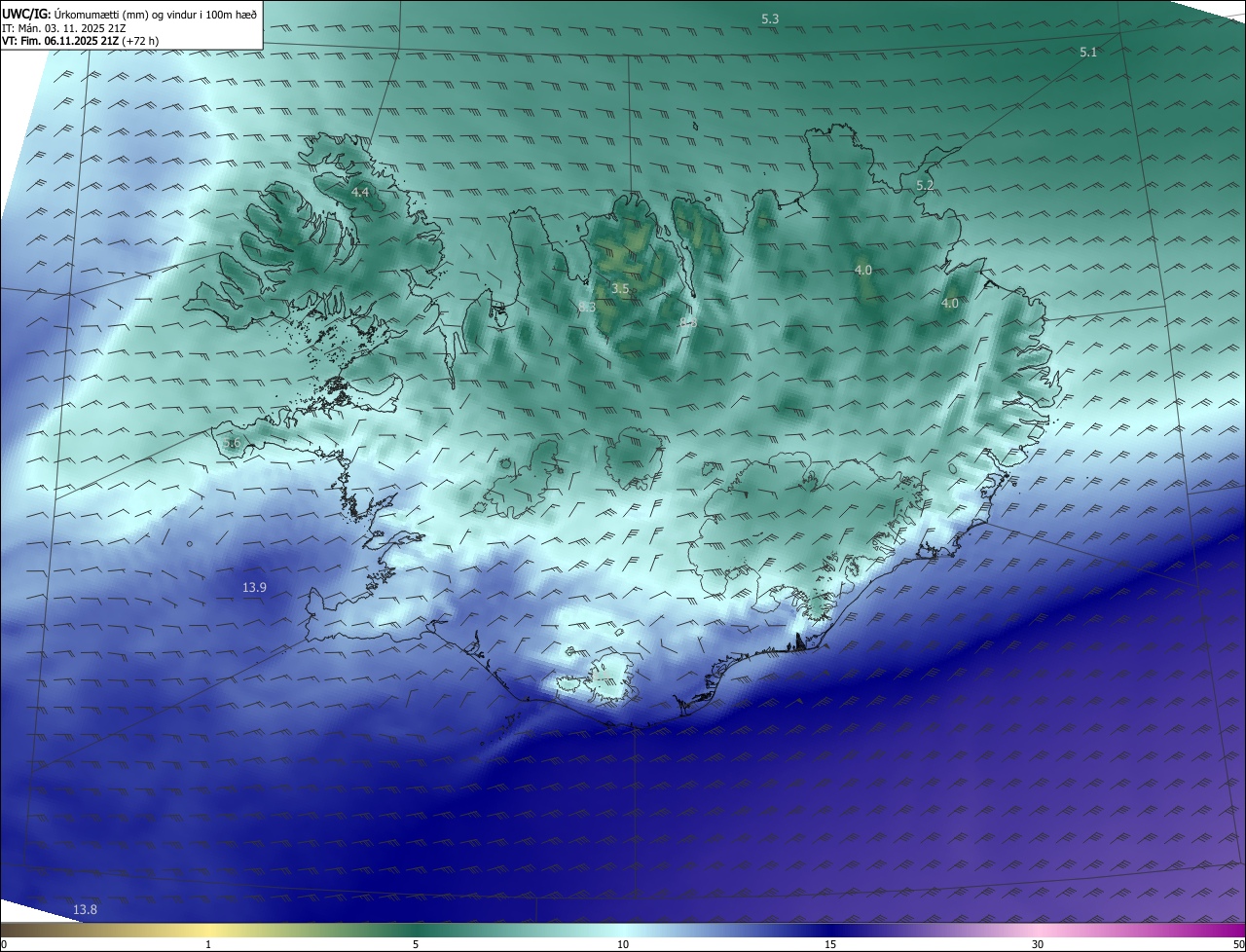The height and width of the screenshot is (952, 1246).
Task: Click the 4.4 value label on the map
Action: coord(360,193)
